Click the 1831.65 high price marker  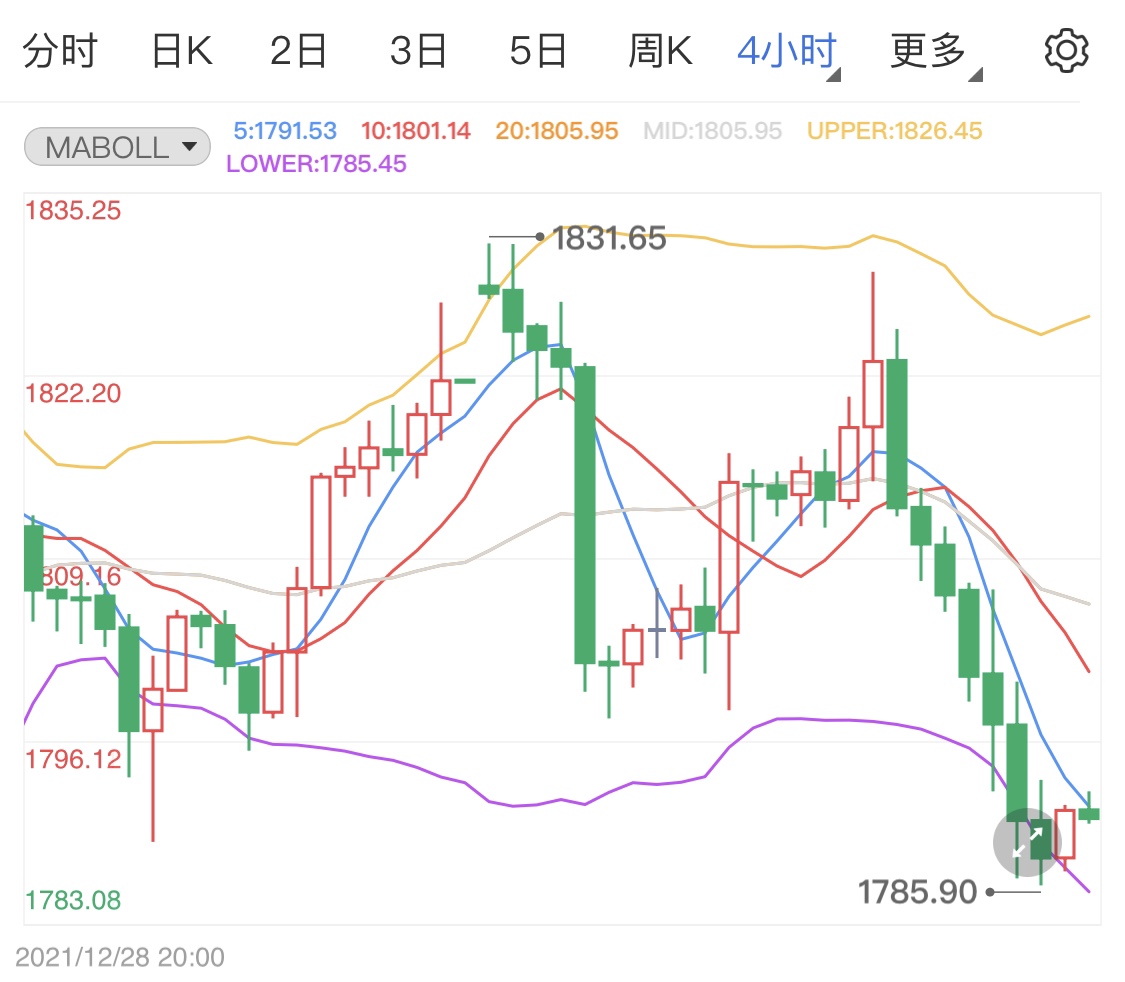coord(609,238)
